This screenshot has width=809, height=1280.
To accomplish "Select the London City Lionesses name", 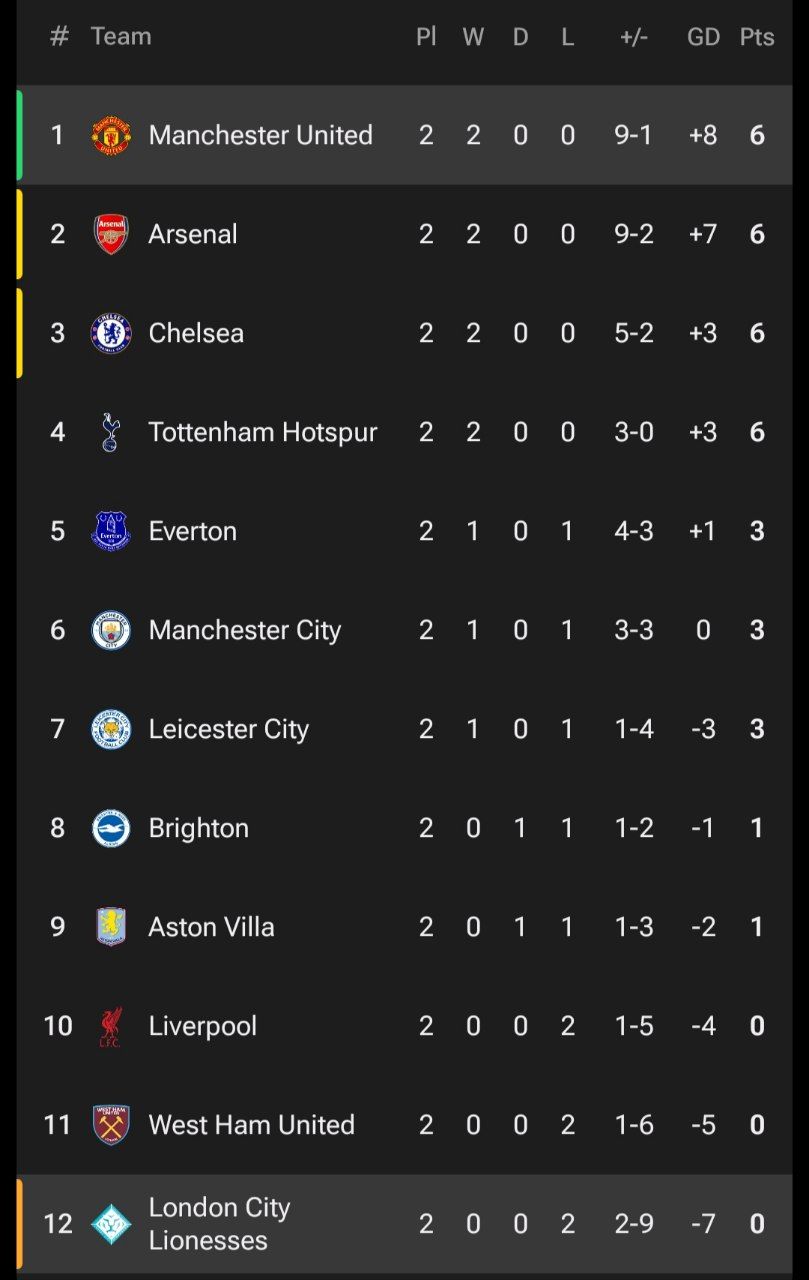I will [x=219, y=1224].
